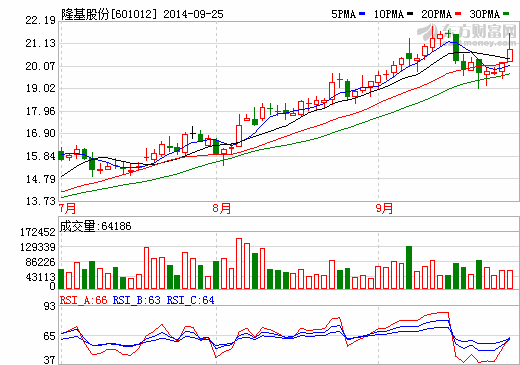Click the RSI_A:66 indicator label
The image size is (520, 365).
(83, 300)
